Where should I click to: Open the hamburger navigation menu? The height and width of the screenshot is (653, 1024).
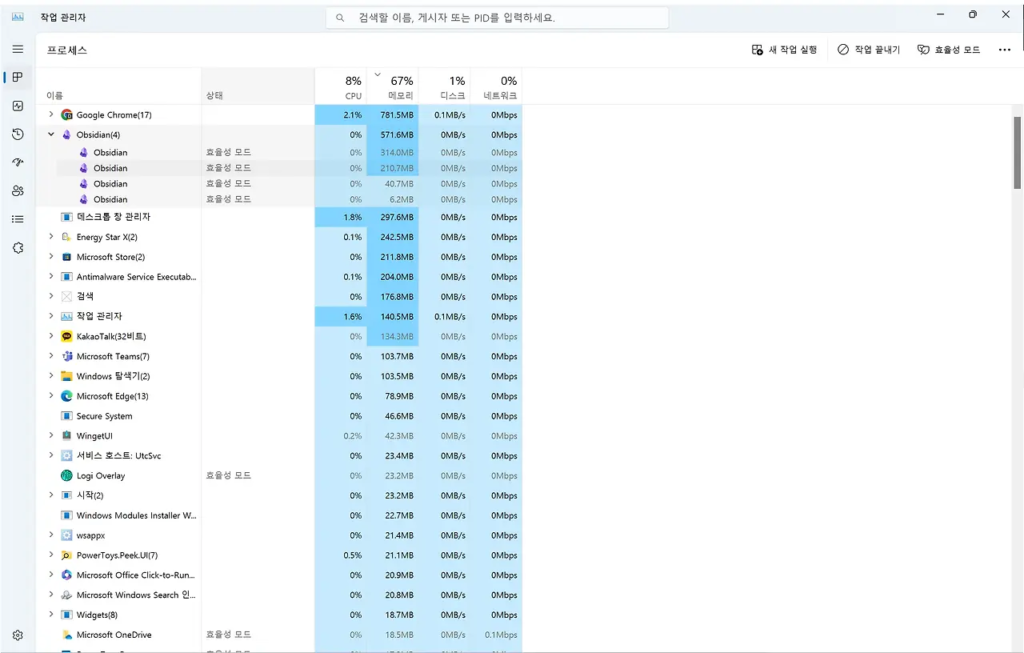(18, 49)
